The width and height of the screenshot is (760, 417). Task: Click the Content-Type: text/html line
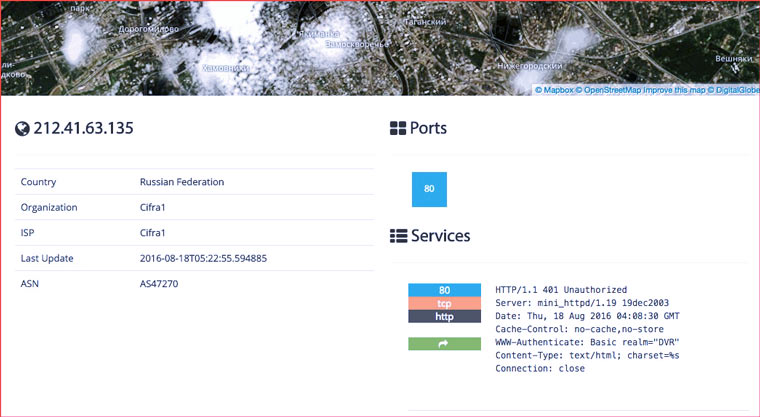pyautogui.click(x=587, y=355)
